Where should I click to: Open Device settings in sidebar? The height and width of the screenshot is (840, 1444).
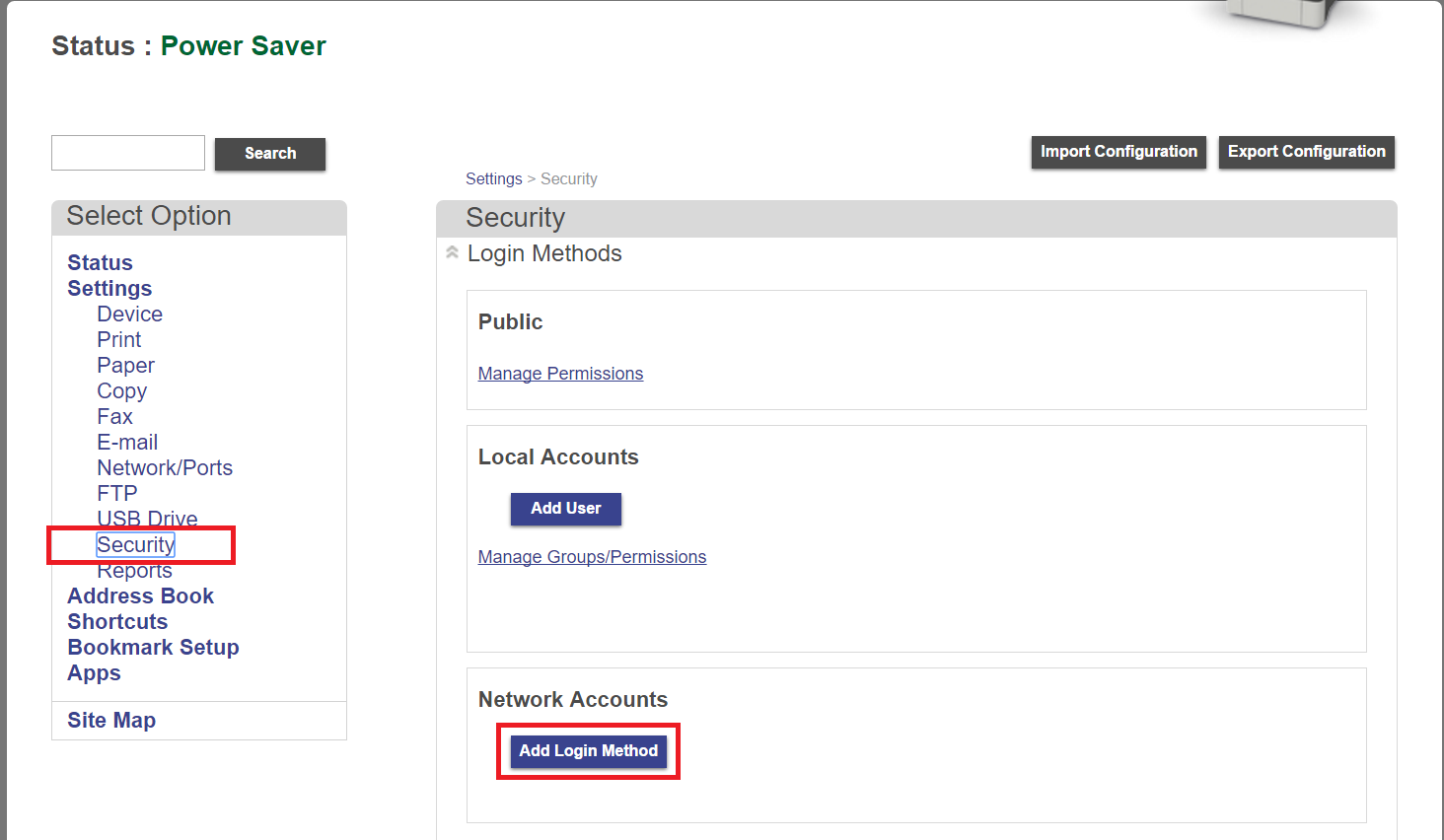129,314
